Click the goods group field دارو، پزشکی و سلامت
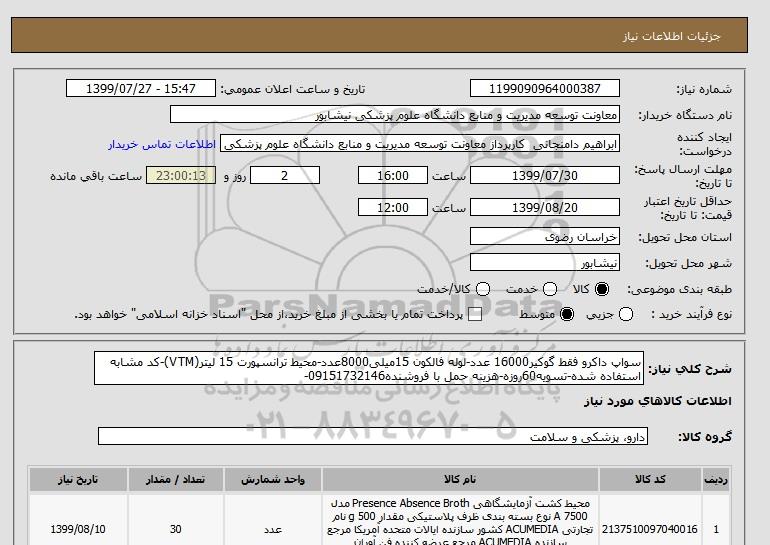This screenshot has height=545, width=770. (373, 436)
